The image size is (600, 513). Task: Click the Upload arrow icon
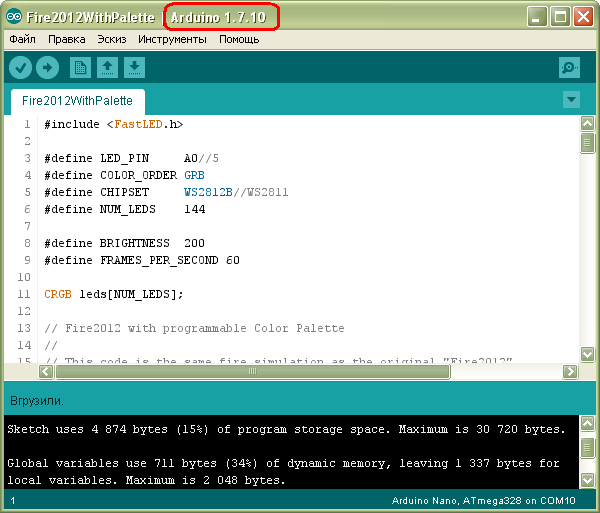(x=47, y=67)
